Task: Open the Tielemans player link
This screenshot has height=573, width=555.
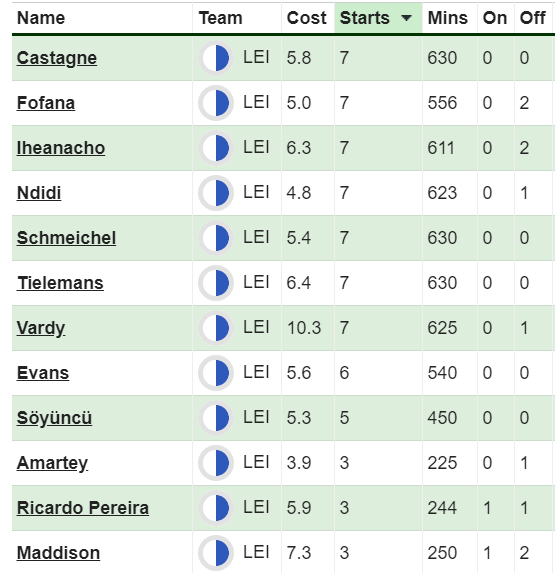Action: 60,283
